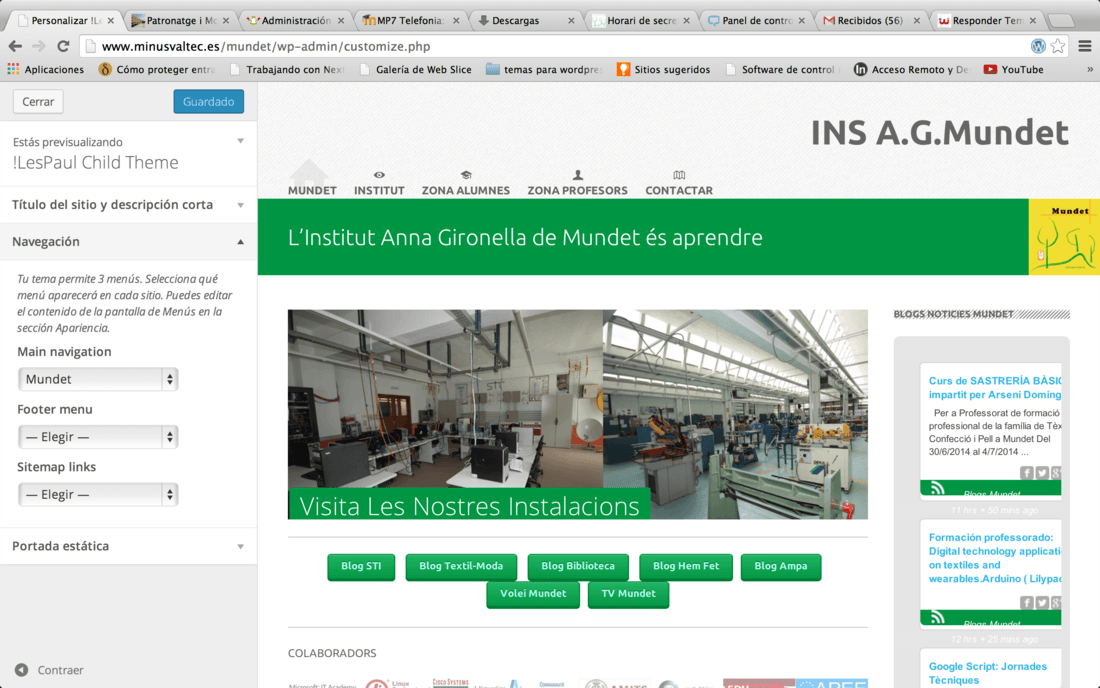The height and width of the screenshot is (688, 1100).
Task: Open the Aplicaciones apps grid shortcut
Action: pyautogui.click(x=46, y=69)
